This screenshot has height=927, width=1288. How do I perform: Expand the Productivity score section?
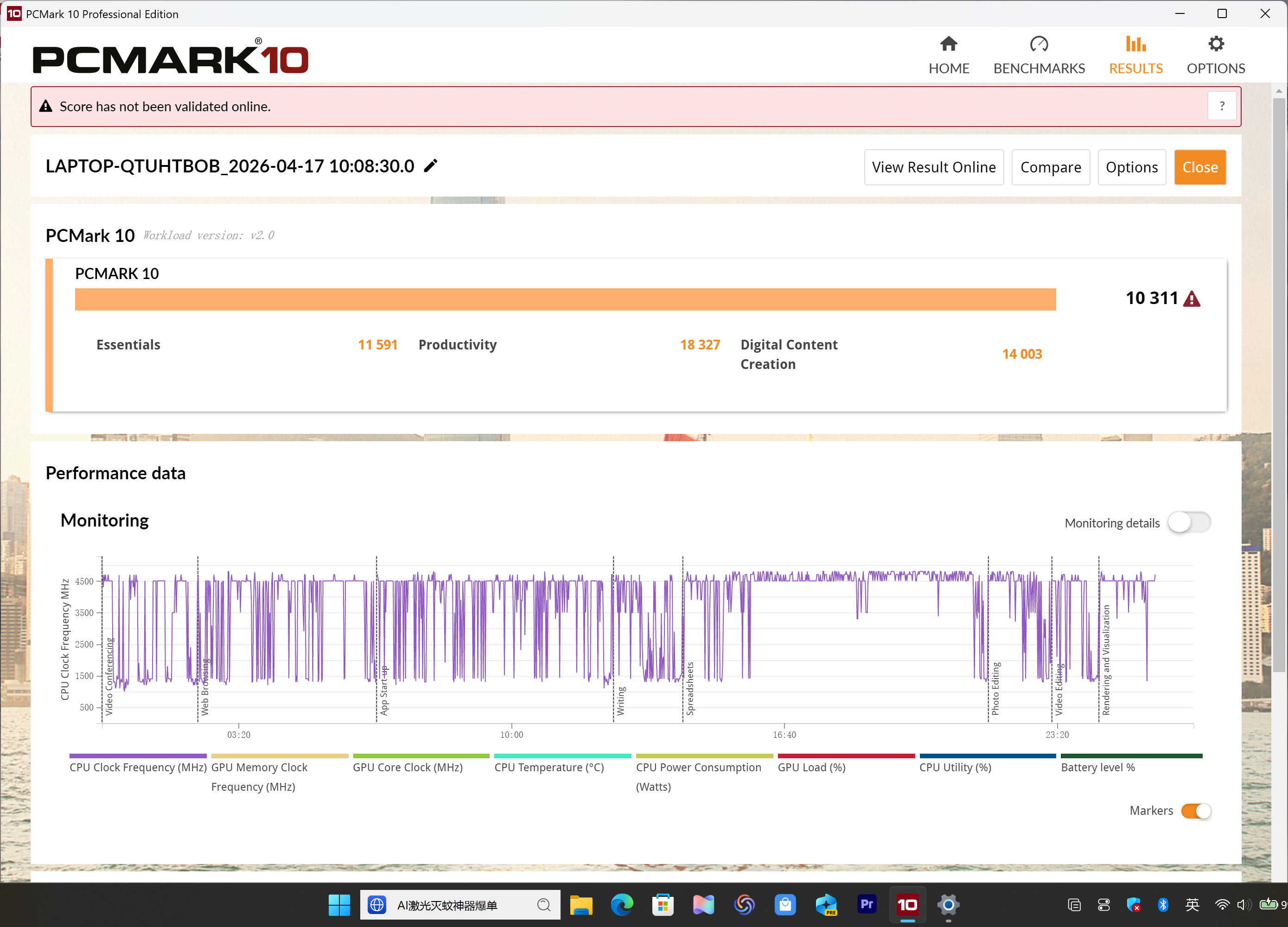coord(457,344)
